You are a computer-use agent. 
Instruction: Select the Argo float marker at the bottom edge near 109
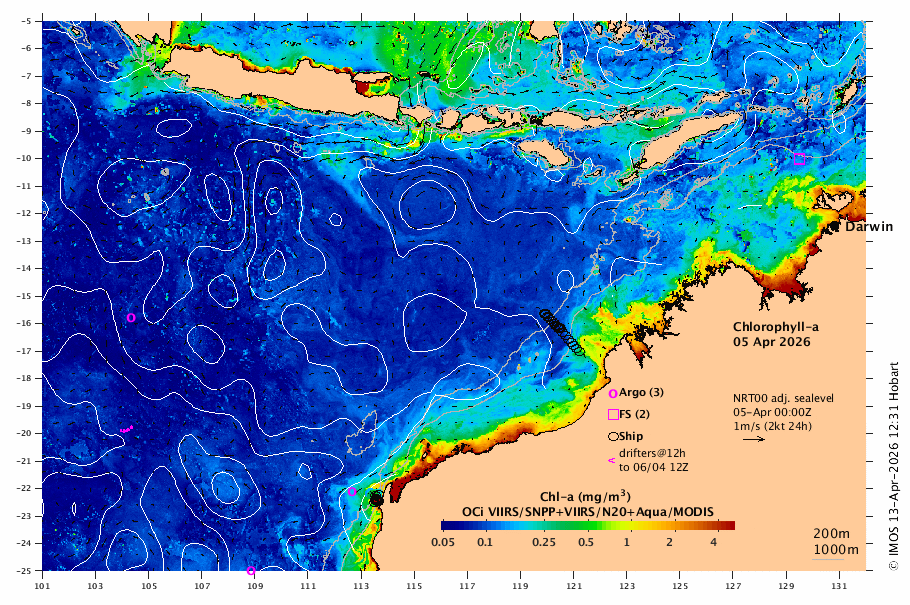coord(251,571)
